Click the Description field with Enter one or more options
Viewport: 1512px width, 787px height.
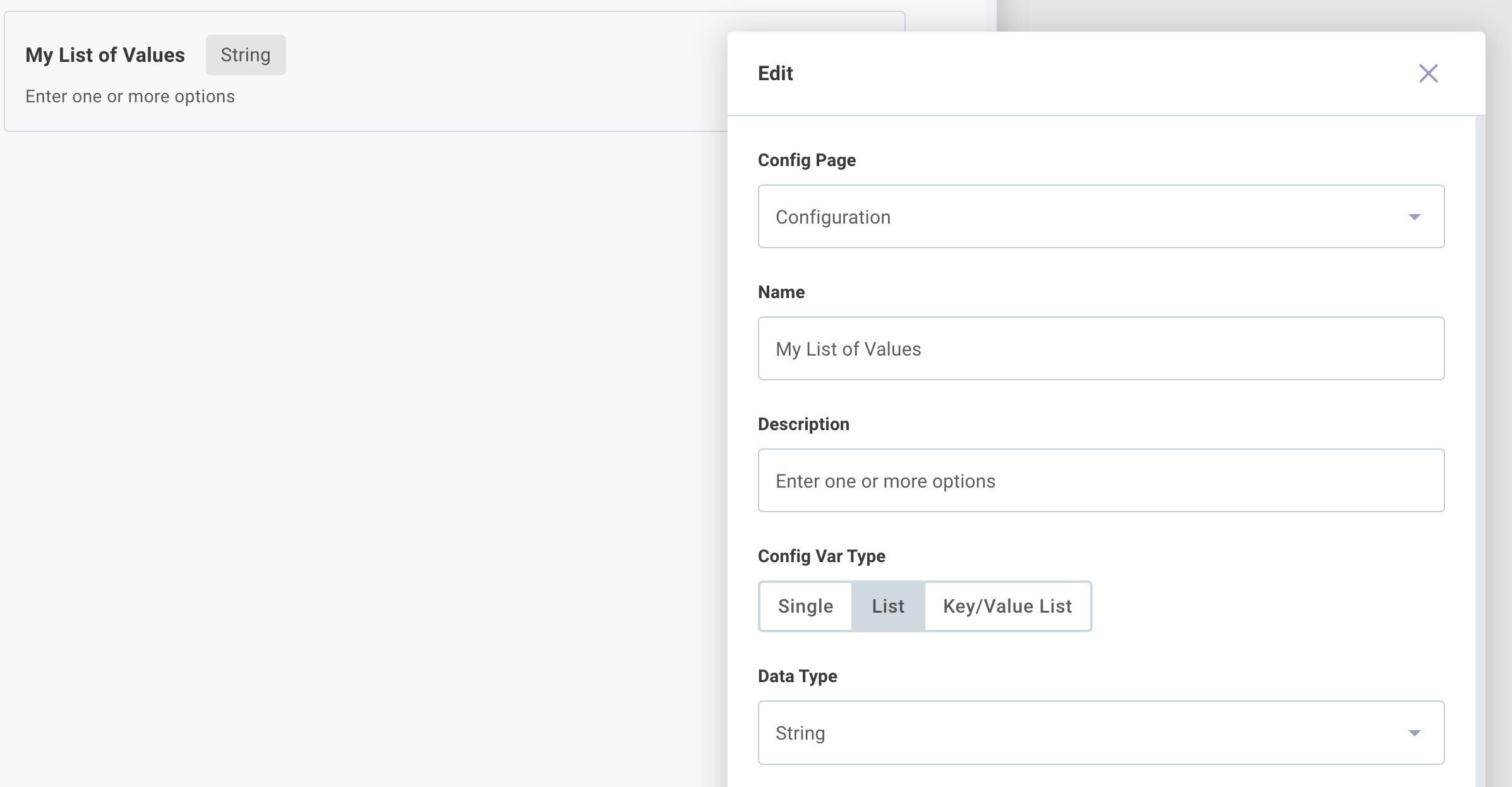pyautogui.click(x=1101, y=480)
